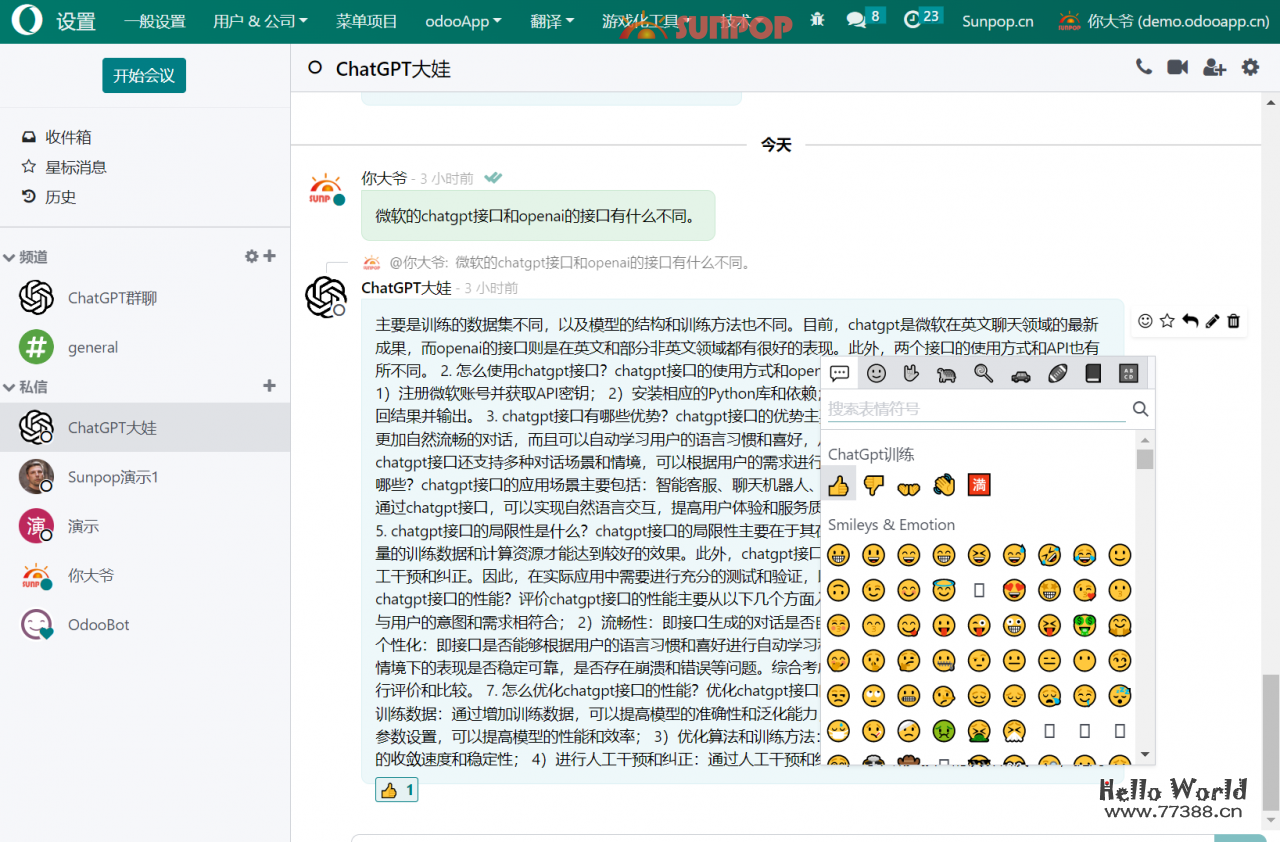The height and width of the screenshot is (842, 1280).
Task: Edit the message with the pencil icon
Action: 1211,321
